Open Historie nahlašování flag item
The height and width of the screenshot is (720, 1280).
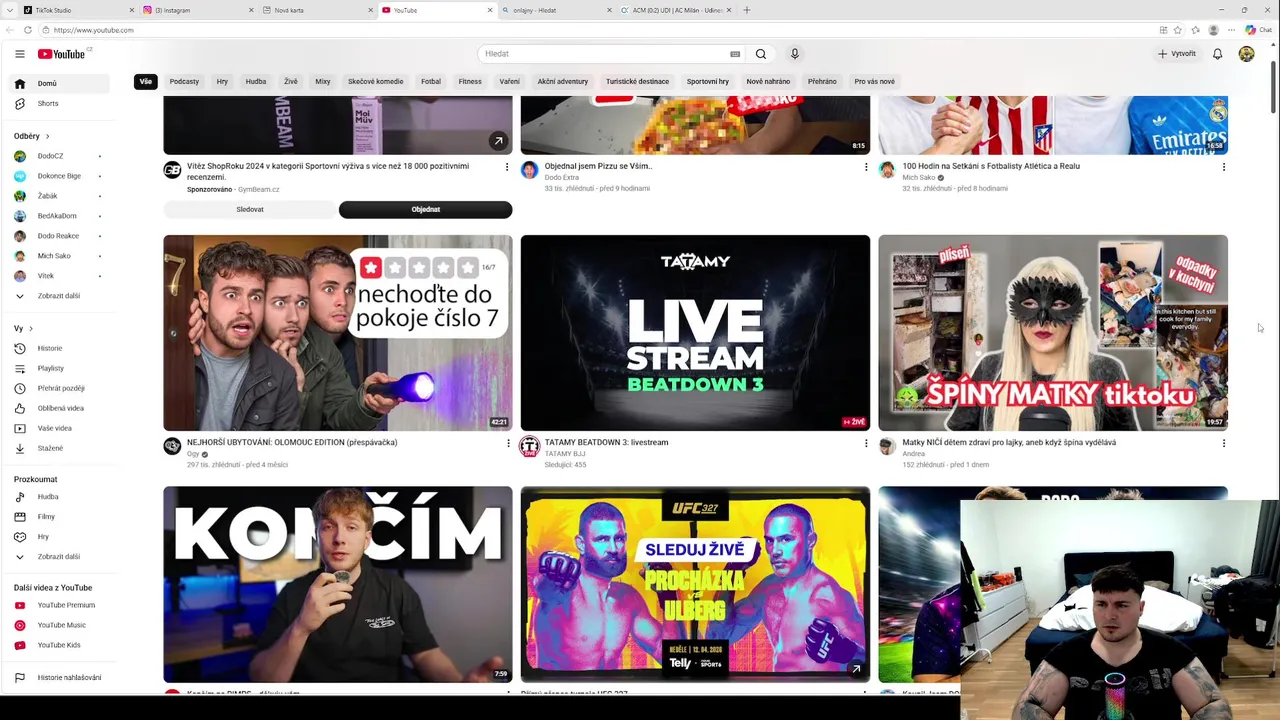click(x=60, y=678)
